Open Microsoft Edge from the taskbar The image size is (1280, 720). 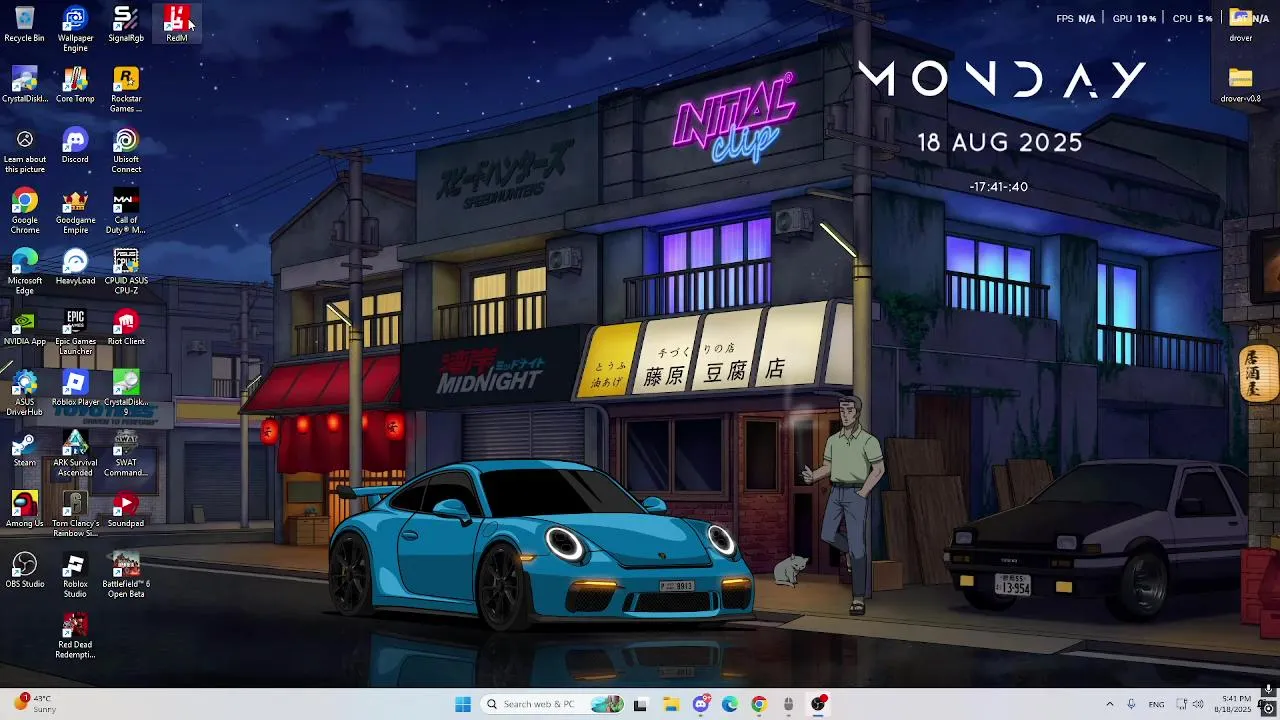click(730, 704)
